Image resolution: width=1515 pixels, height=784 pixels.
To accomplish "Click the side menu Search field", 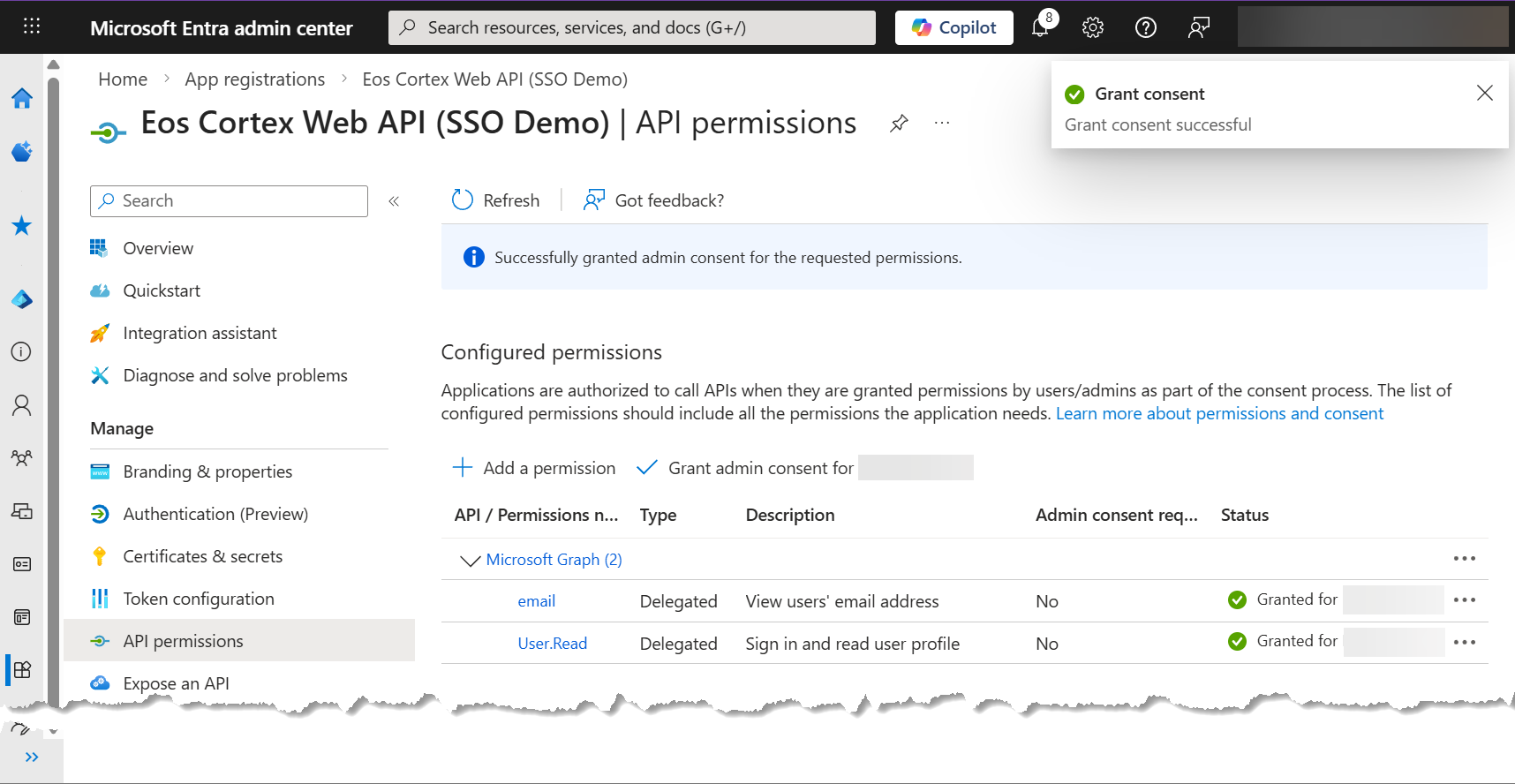I will (229, 201).
